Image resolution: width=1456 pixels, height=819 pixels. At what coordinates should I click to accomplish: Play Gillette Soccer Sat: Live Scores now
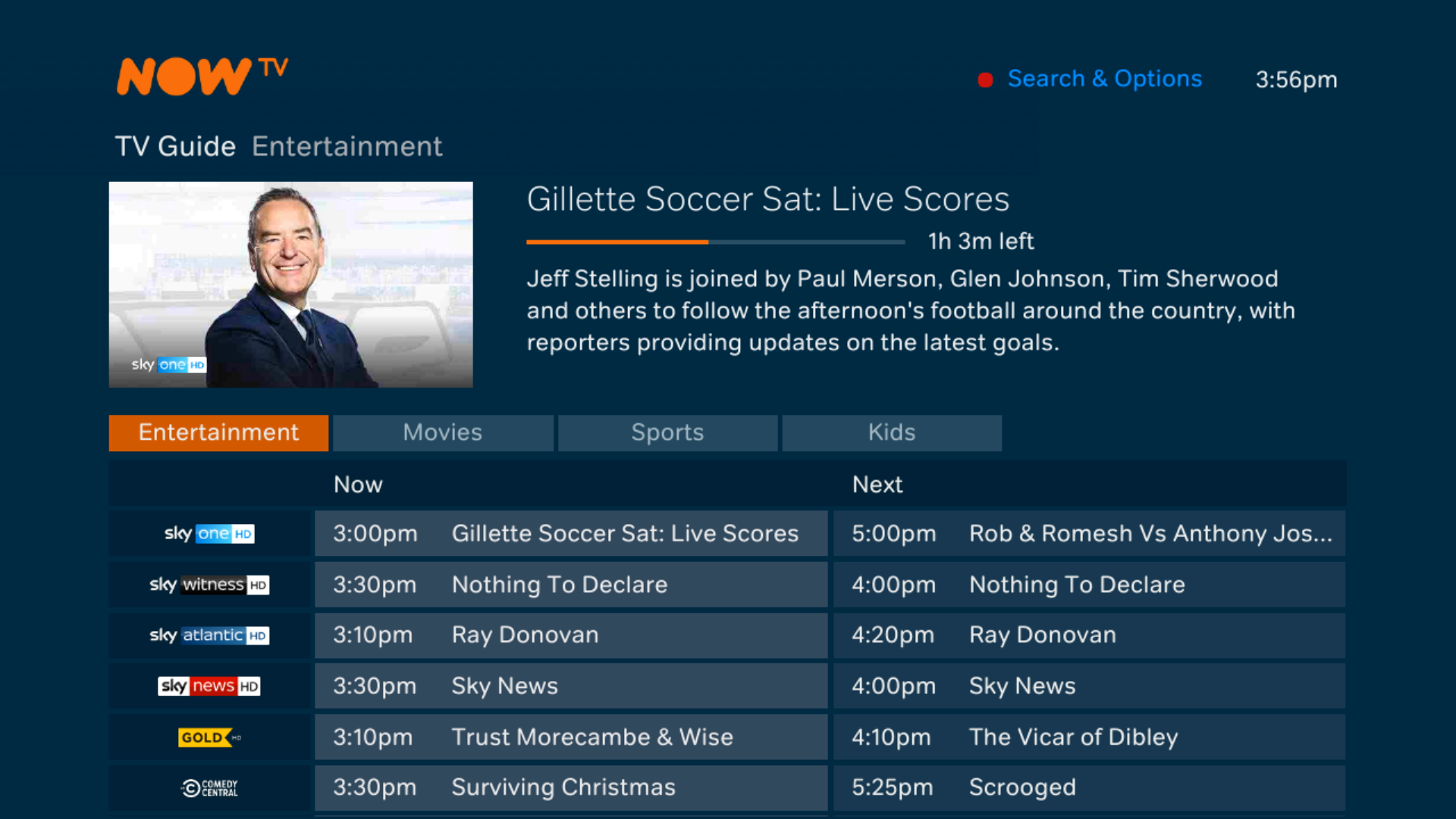(x=570, y=534)
